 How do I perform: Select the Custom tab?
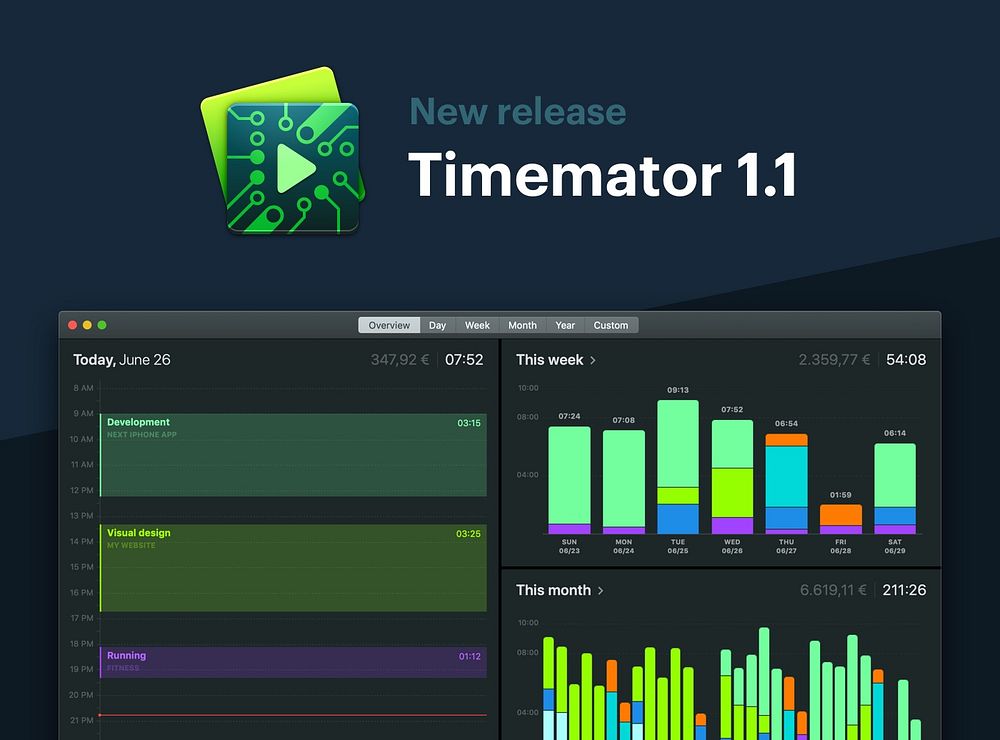tap(611, 325)
